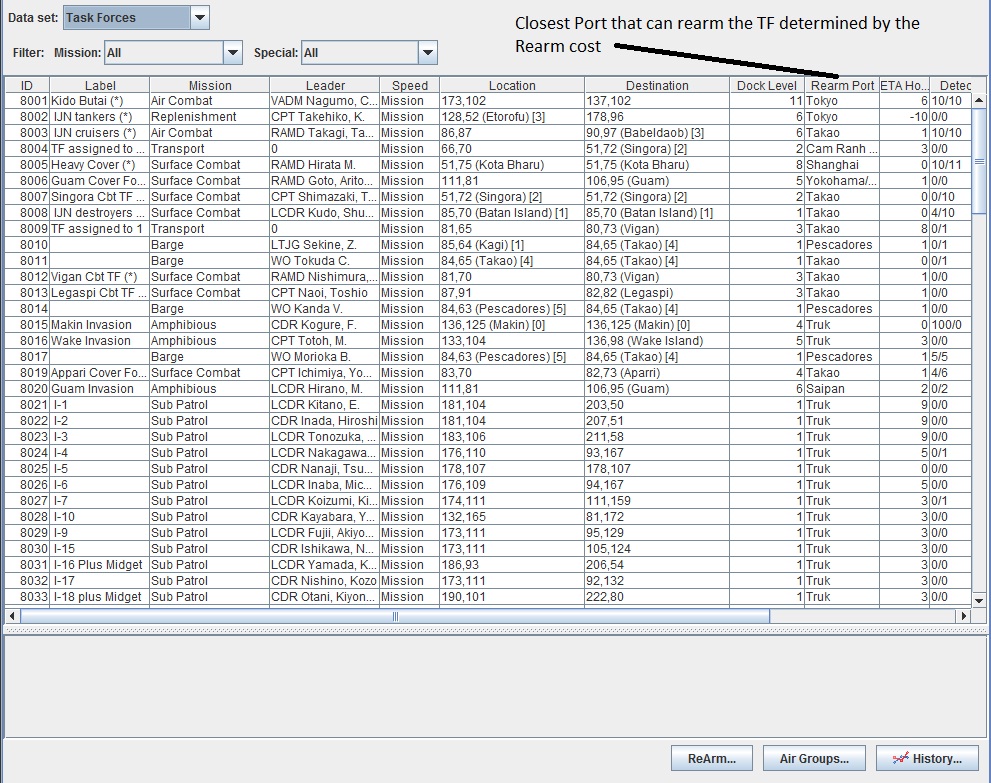Click leader CDR Nishino, Kozo
Viewport: 991px width, 783px height.
(324, 581)
